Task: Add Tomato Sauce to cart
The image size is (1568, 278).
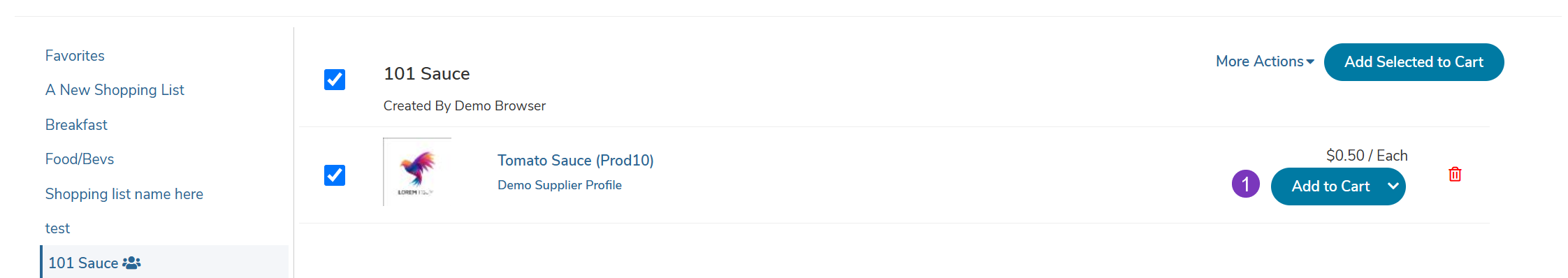Action: 1330,186
